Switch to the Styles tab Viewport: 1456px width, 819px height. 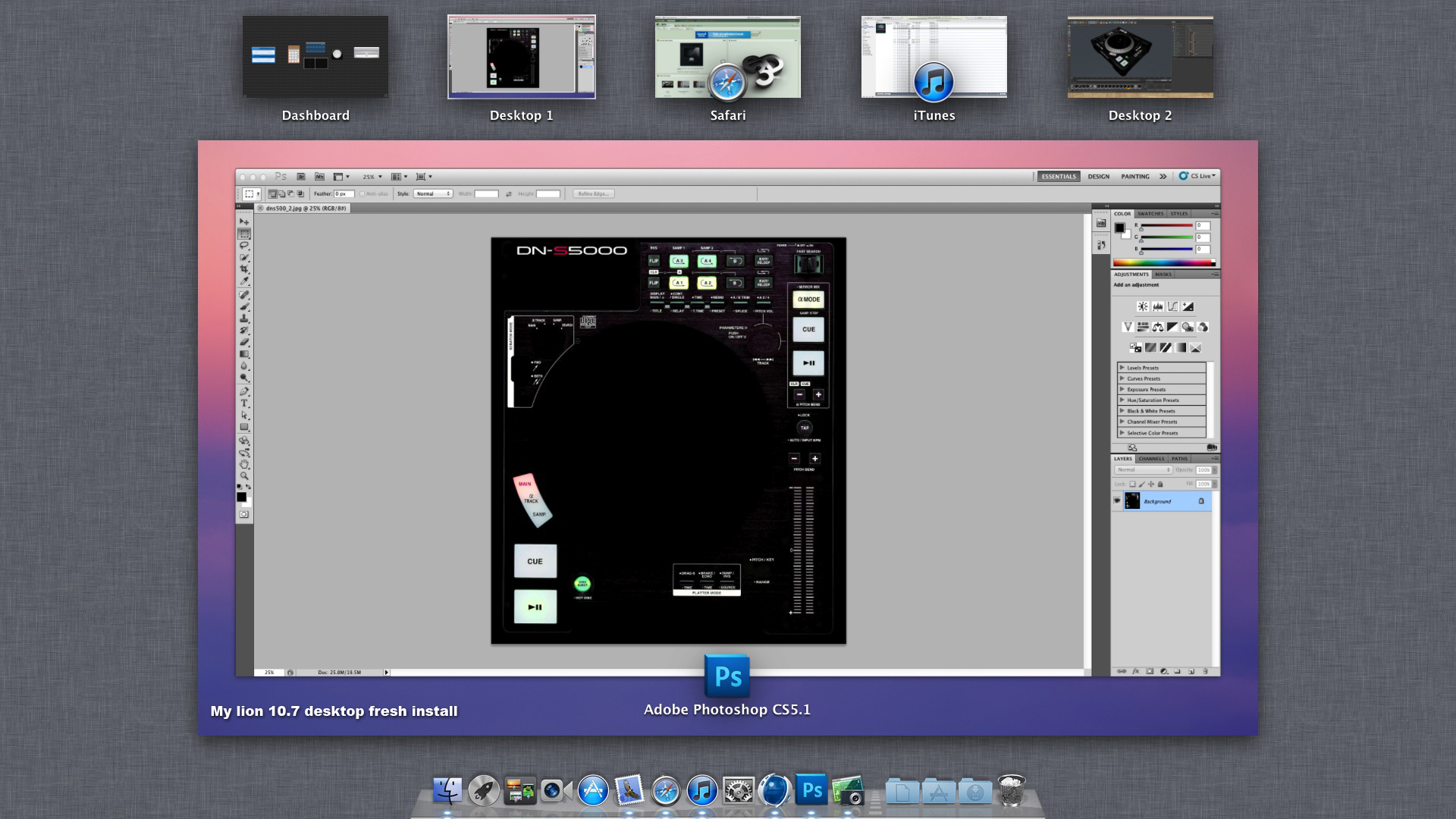coord(1178,214)
